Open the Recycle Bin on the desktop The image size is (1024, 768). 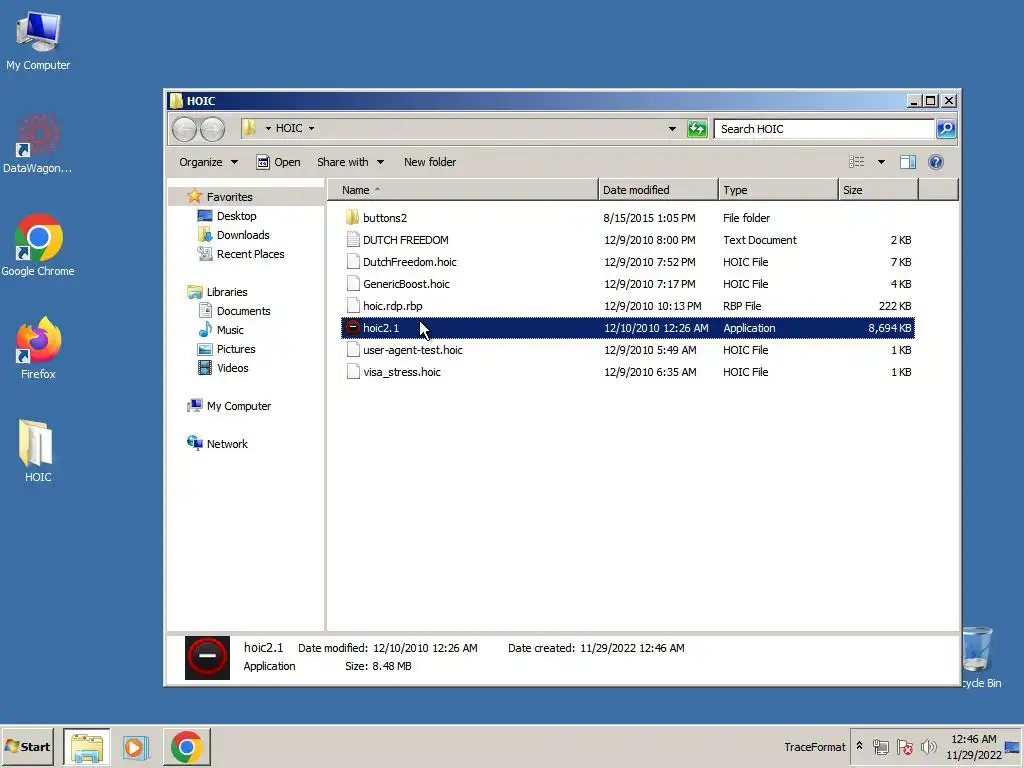(981, 657)
